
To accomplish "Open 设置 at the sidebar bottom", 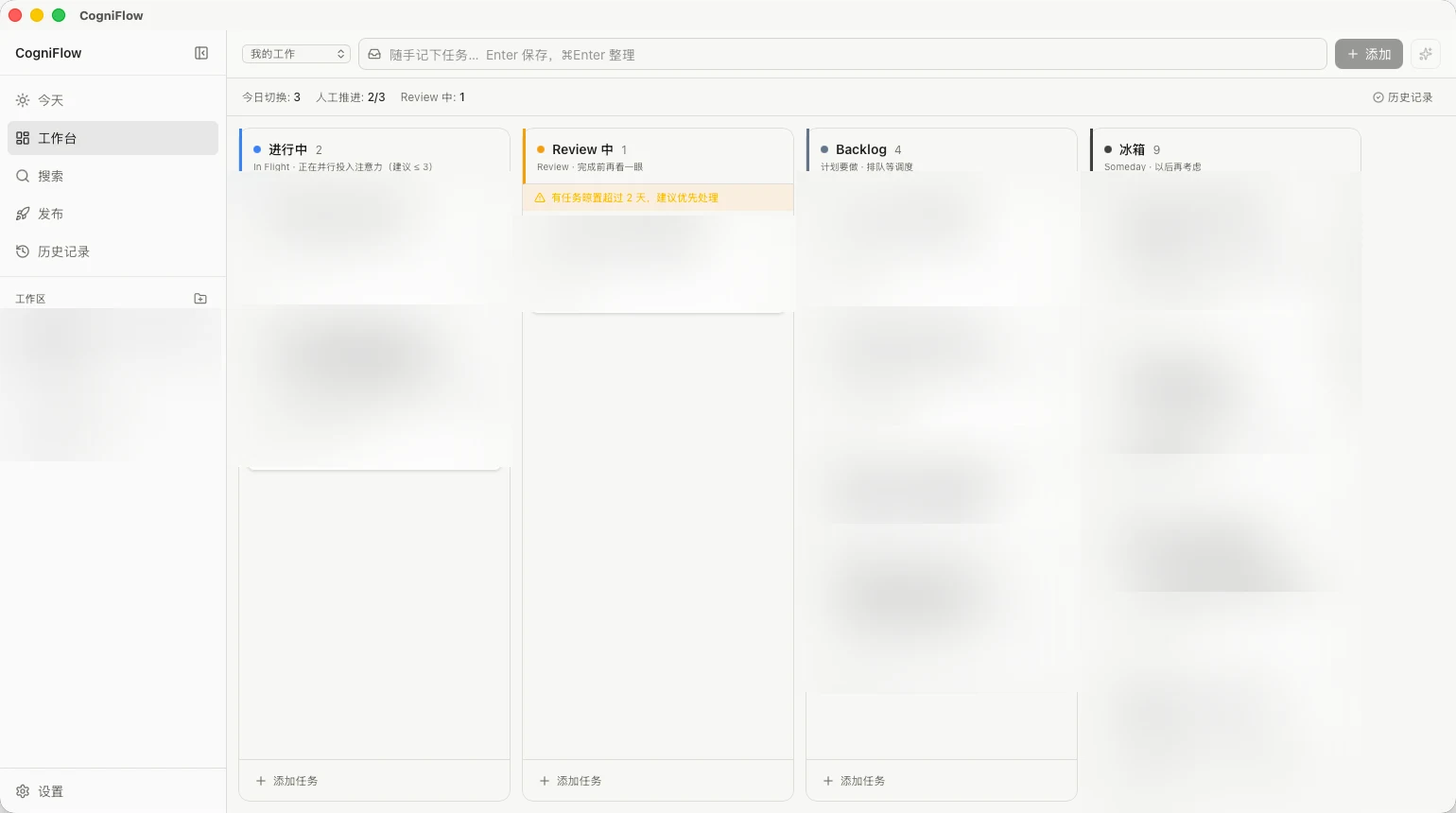I will (113, 791).
